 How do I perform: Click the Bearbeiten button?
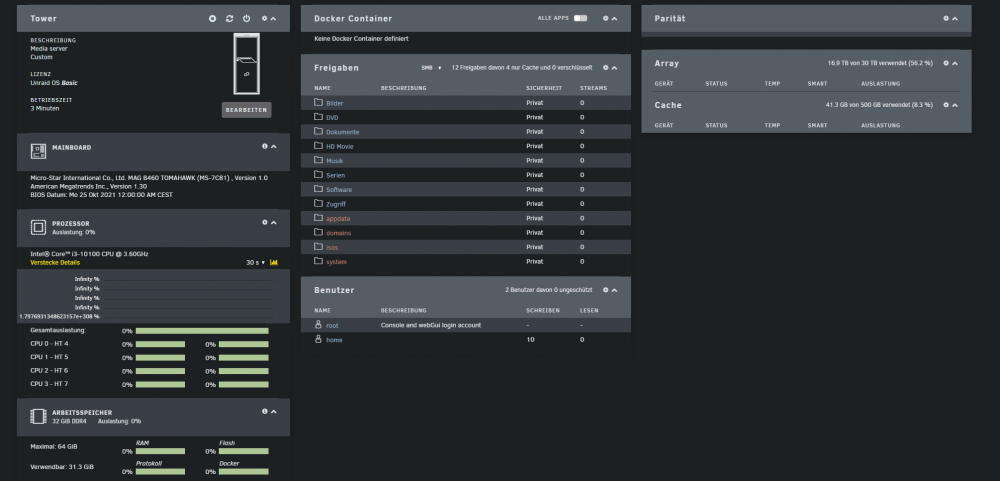click(246, 110)
